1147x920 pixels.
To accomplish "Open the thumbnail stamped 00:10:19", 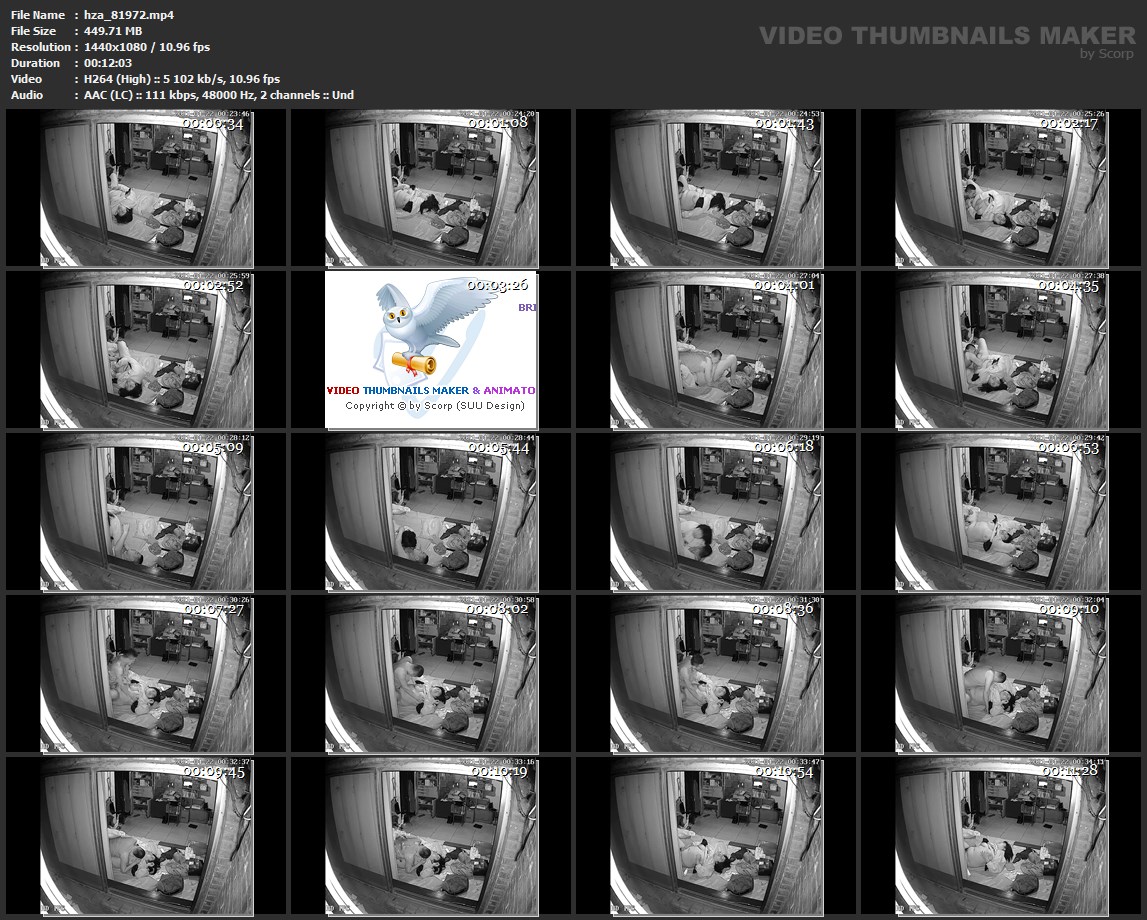I will (431, 836).
